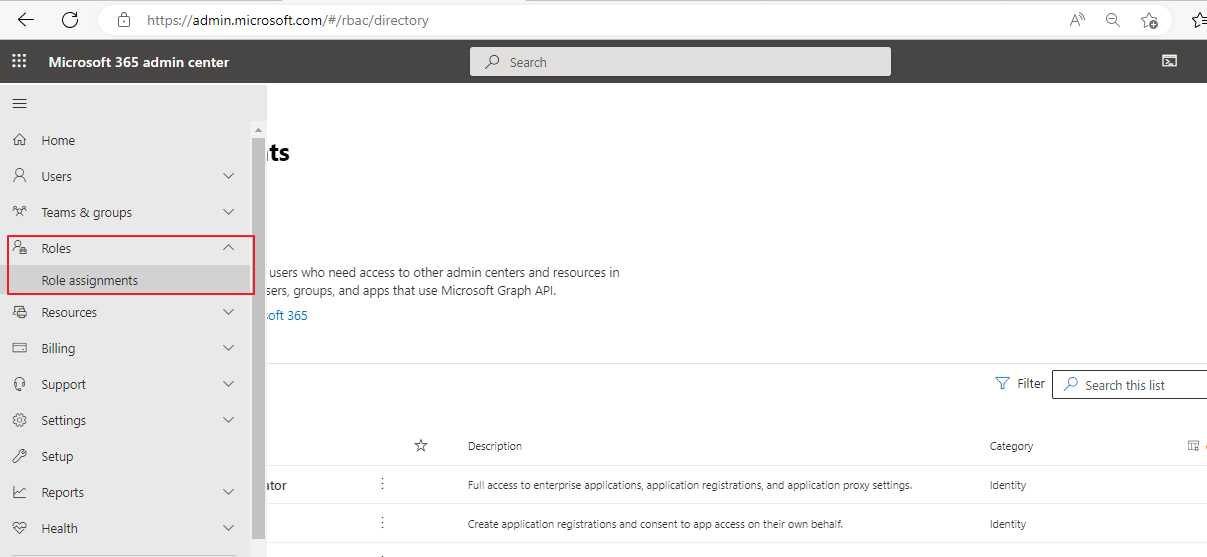Viewport: 1207px width, 557px height.
Task: Sort by the Category column header
Action: (x=1011, y=446)
